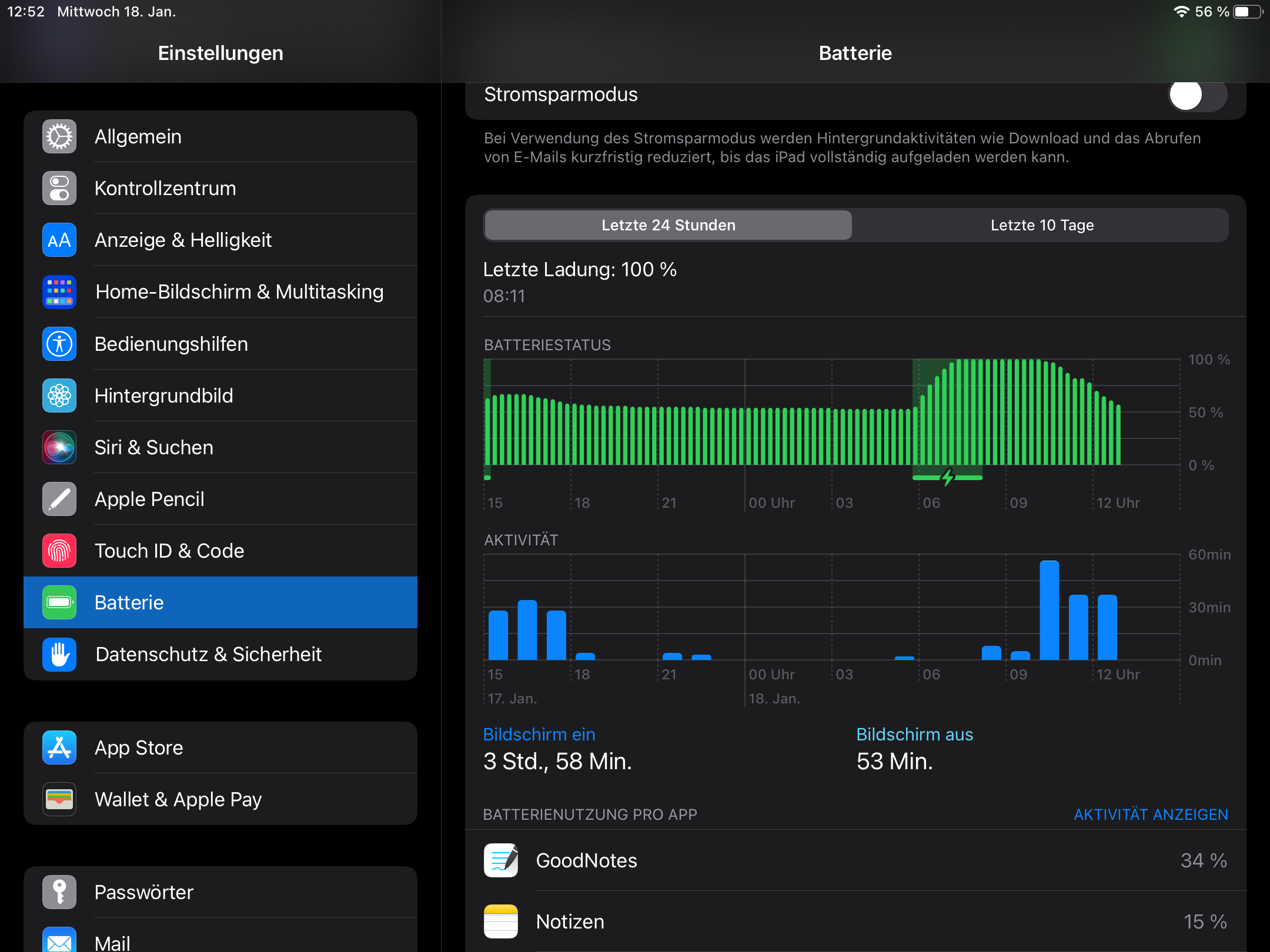Open the Apple Pencil icon
1270x952 pixels.
(59, 499)
